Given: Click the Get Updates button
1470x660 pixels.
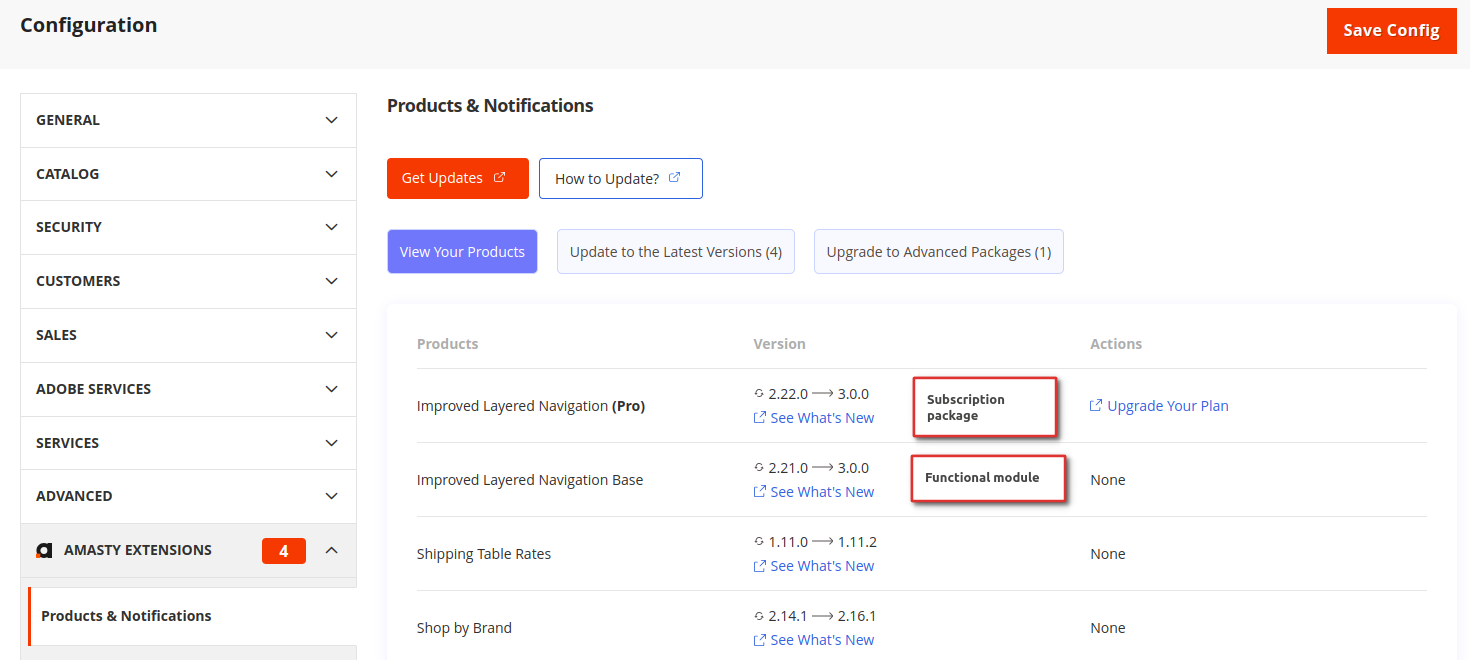Looking at the screenshot, I should (458, 178).
